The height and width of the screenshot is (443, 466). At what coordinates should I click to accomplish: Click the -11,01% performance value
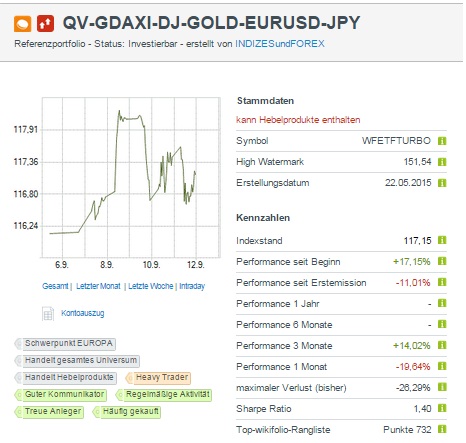pos(413,282)
